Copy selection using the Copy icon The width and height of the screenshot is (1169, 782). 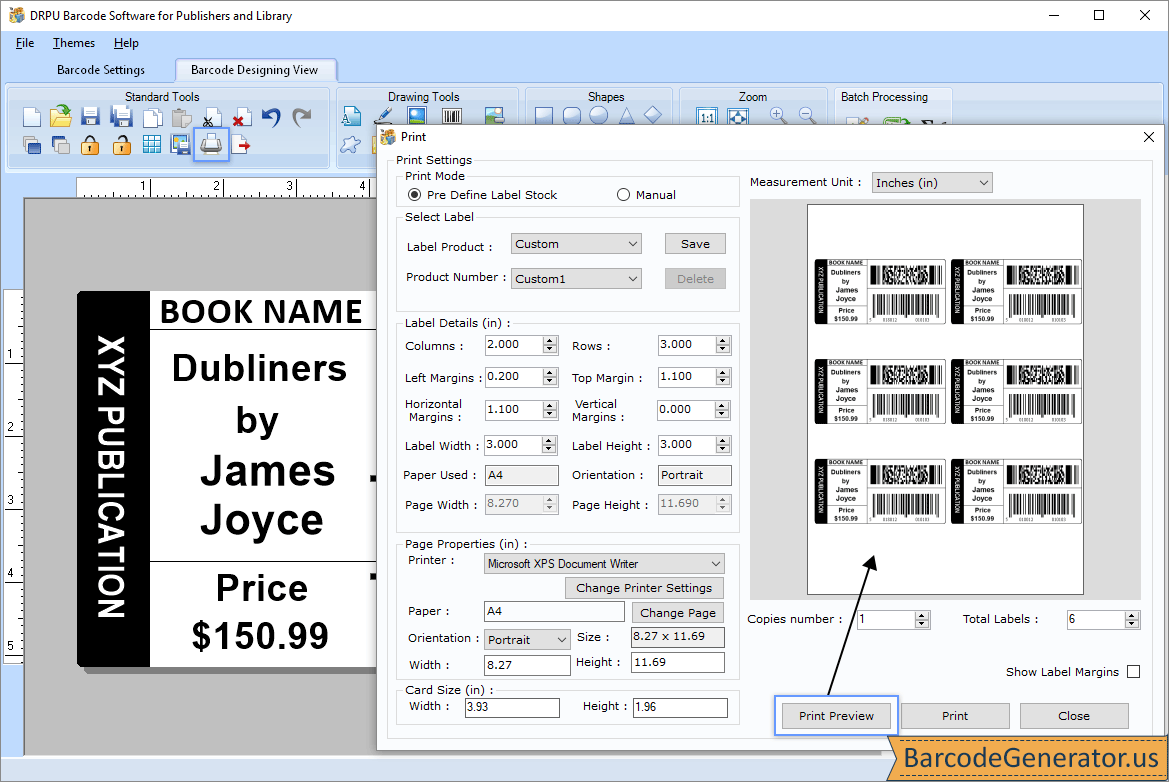pyautogui.click(x=152, y=118)
